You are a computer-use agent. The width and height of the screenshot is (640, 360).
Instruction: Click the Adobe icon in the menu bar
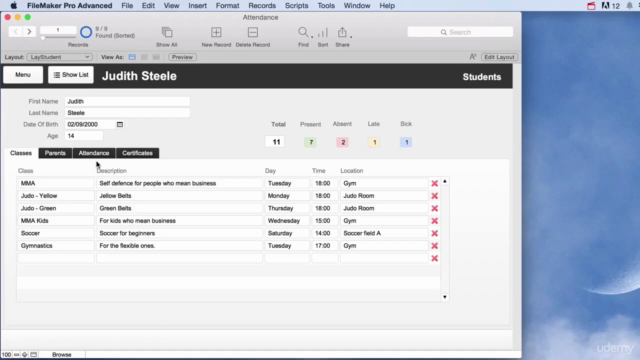tap(605, 6)
